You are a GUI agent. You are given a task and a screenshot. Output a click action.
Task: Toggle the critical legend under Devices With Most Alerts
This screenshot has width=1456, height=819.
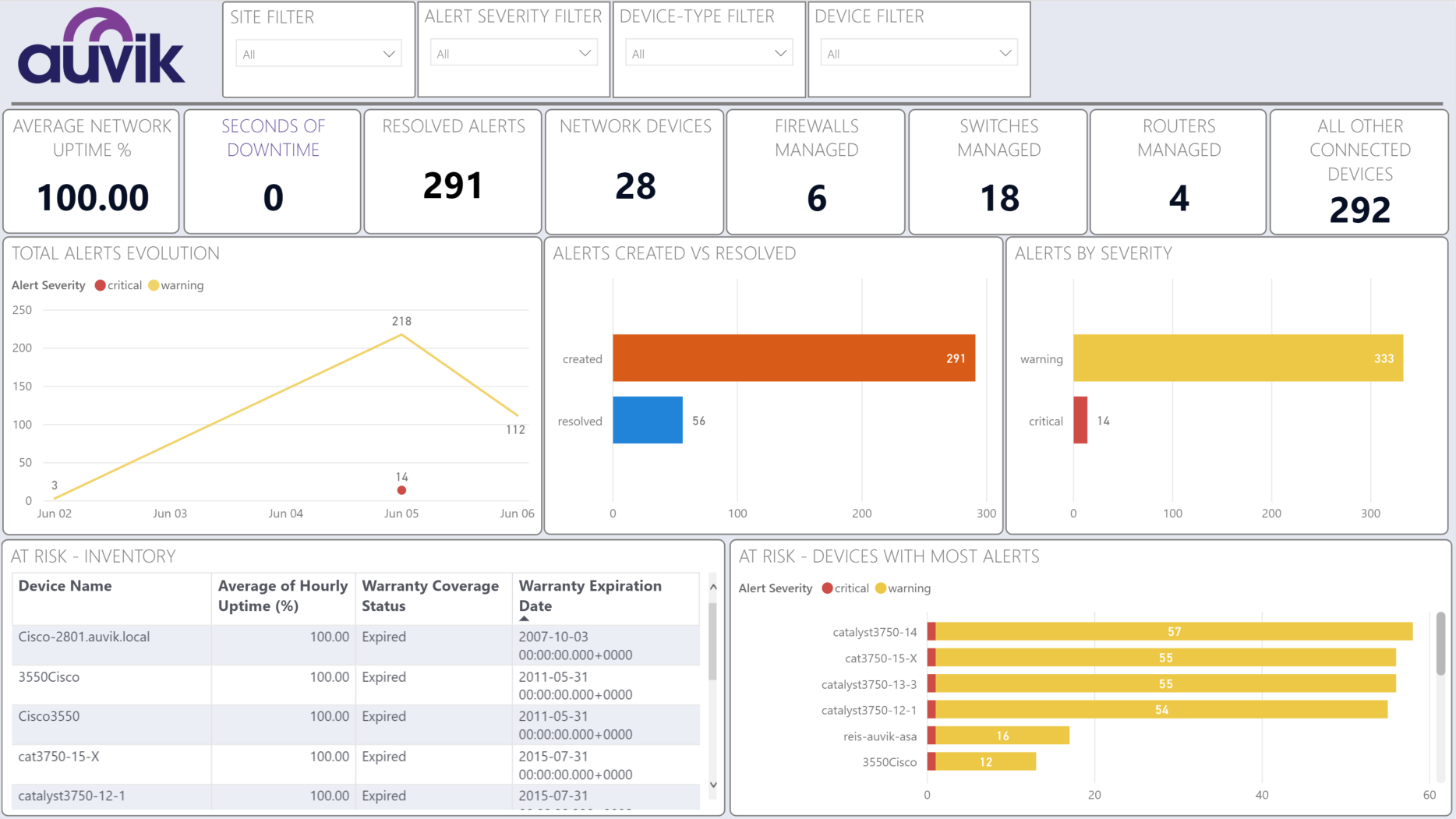845,588
